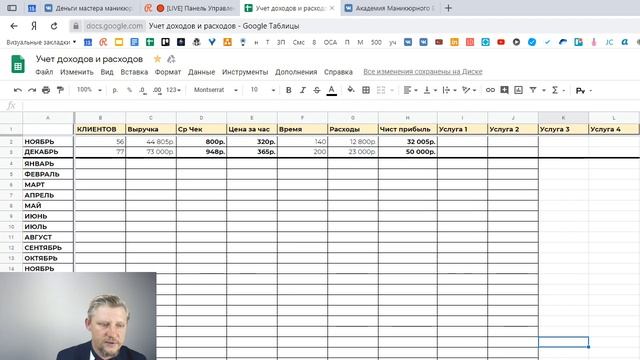This screenshot has width=640, height=360.
Task: Open text color picker
Action: (331, 90)
